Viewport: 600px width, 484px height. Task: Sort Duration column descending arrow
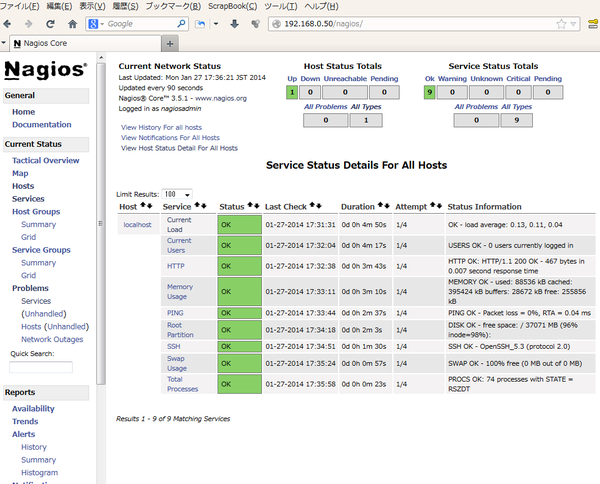tap(386, 205)
